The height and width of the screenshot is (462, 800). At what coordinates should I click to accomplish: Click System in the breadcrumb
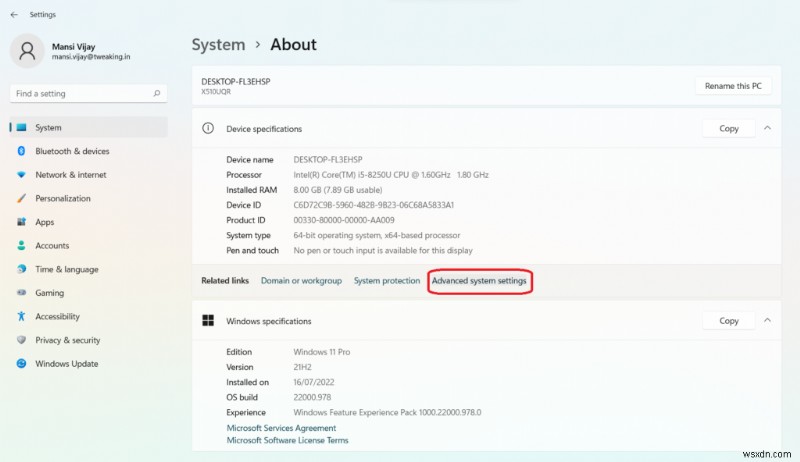pos(218,45)
